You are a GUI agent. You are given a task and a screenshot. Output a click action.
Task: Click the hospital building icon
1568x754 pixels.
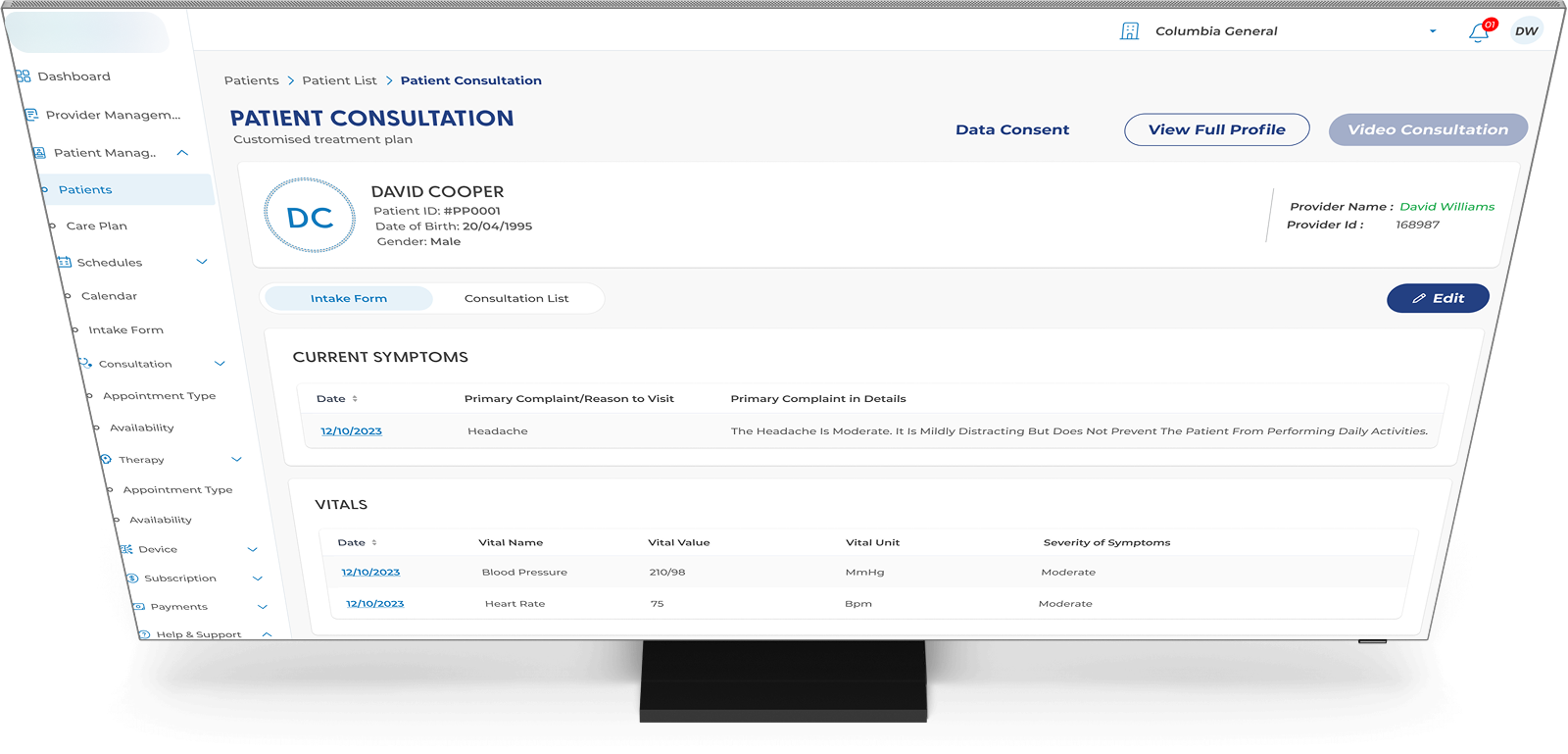pyautogui.click(x=1130, y=31)
